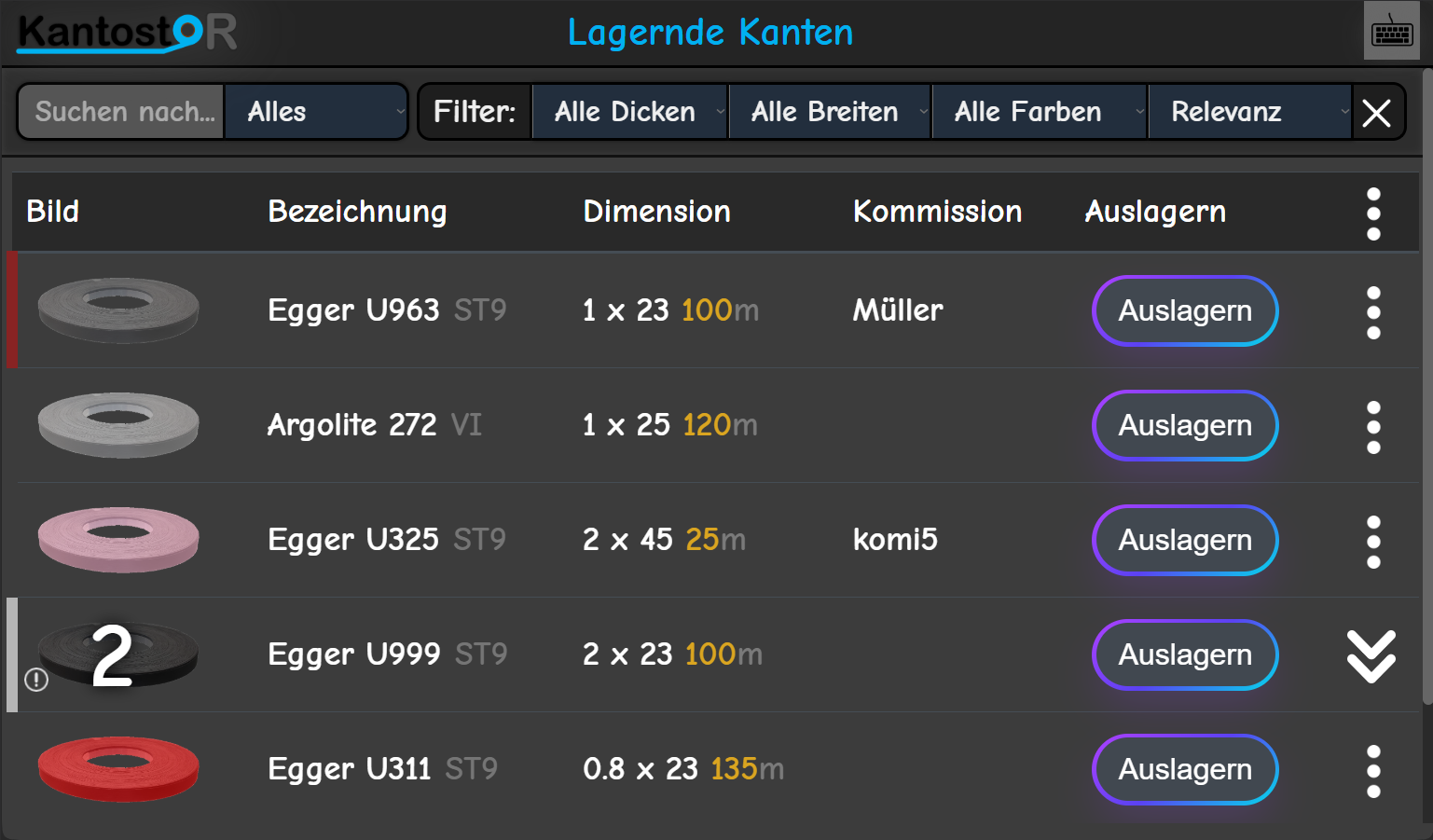Open the row menu for Egger U325

click(x=1372, y=540)
